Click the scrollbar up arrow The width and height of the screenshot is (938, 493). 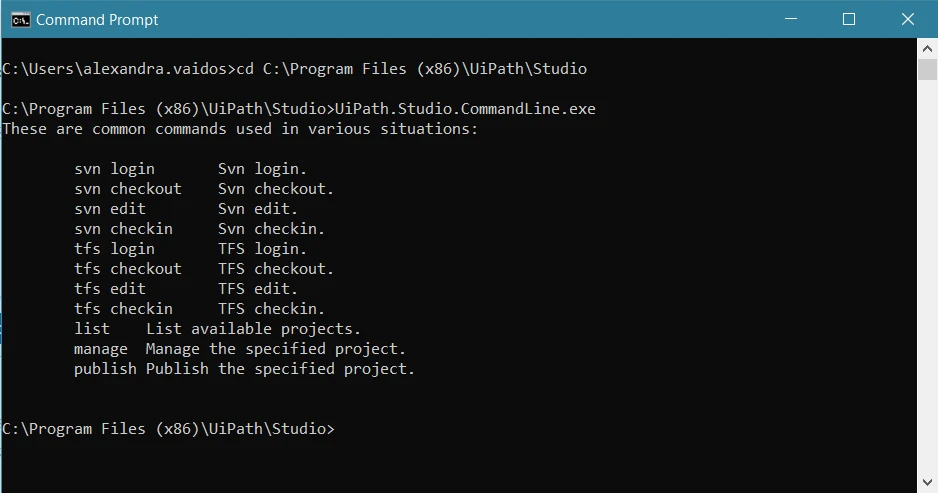click(927, 48)
